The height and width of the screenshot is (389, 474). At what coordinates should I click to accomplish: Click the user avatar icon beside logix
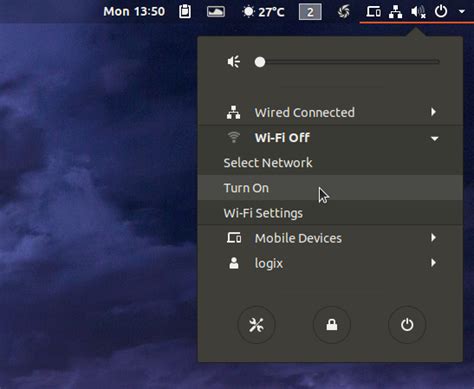click(x=234, y=263)
